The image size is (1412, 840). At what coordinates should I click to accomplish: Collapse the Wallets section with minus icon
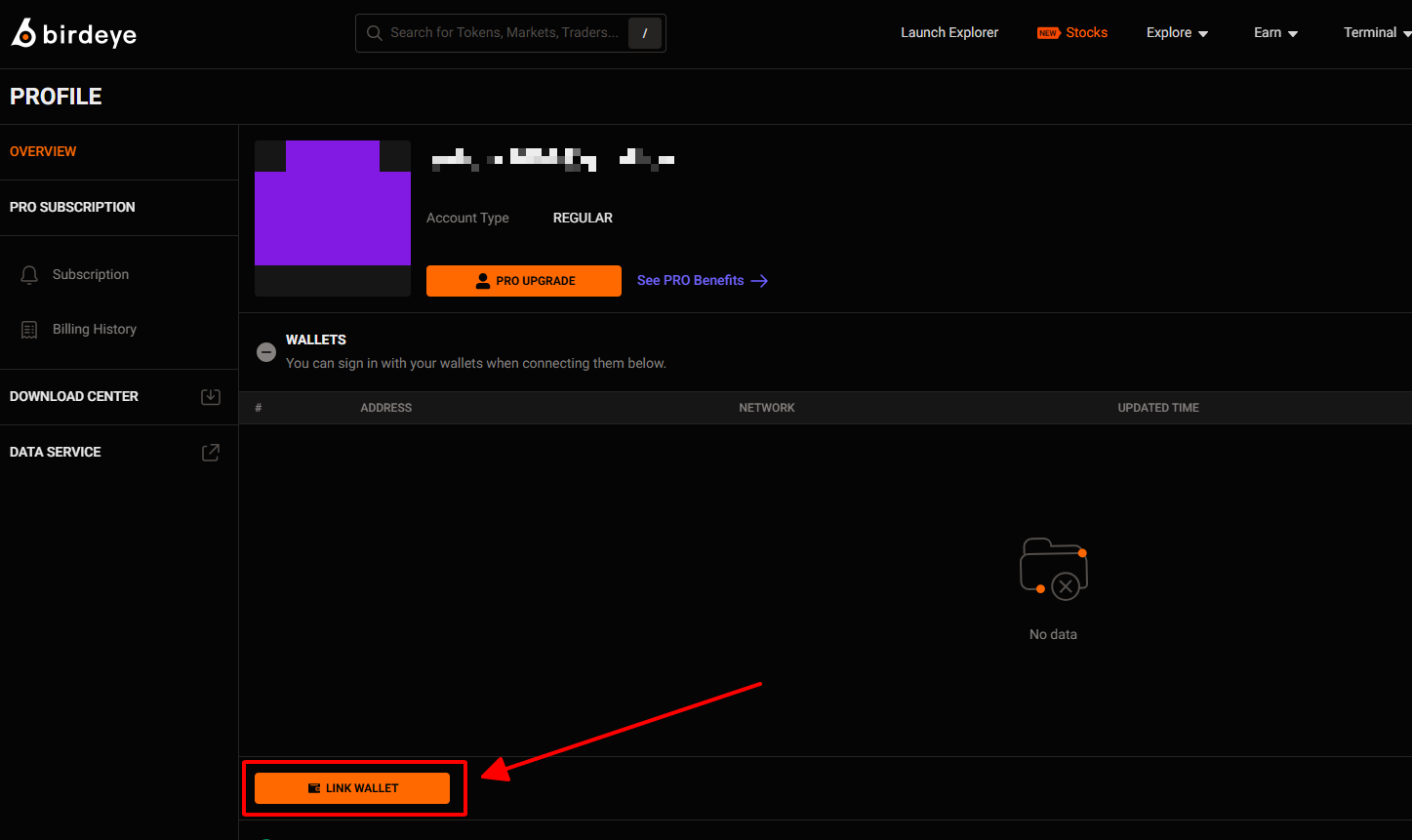266,352
